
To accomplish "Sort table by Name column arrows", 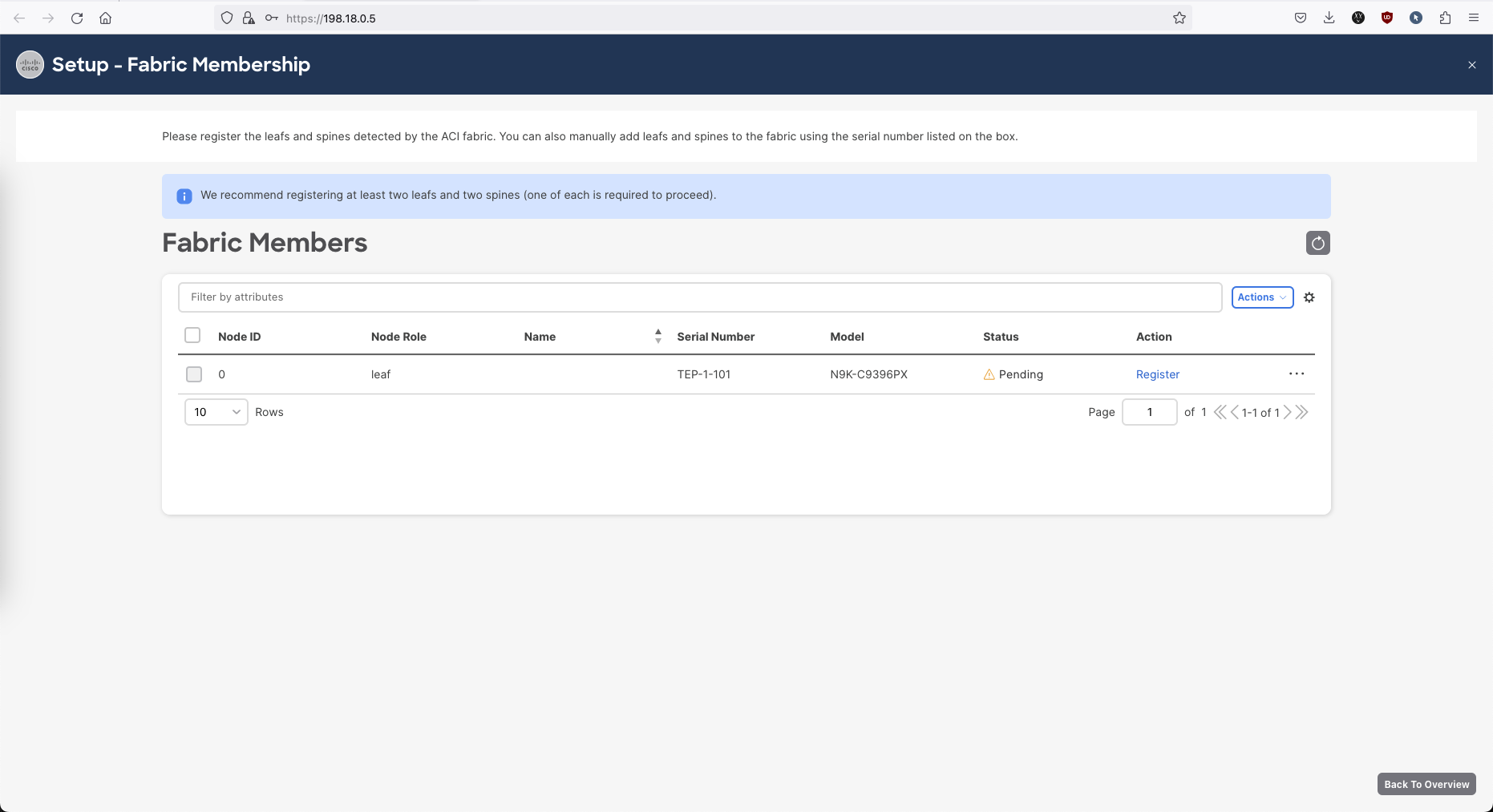I will pyautogui.click(x=657, y=337).
